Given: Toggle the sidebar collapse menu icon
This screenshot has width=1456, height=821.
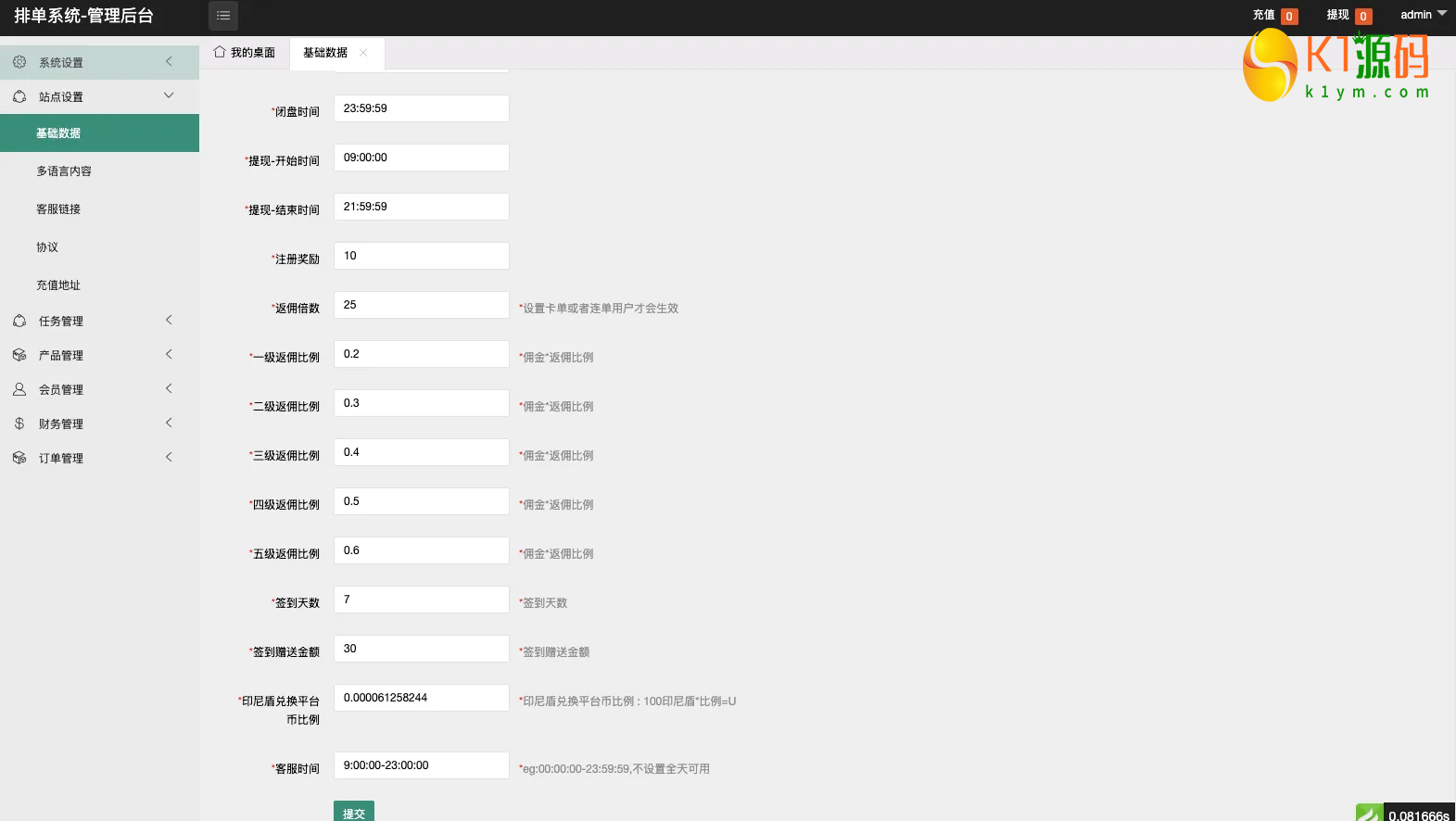Looking at the screenshot, I should [223, 16].
